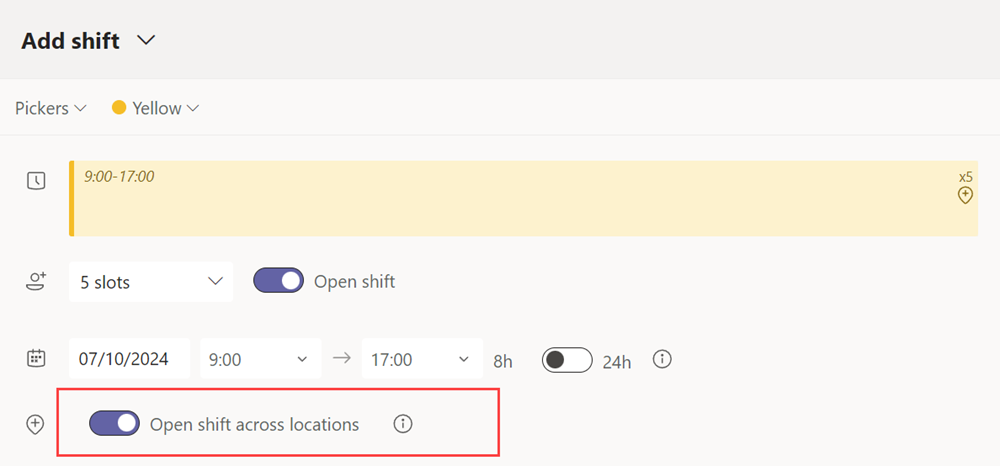Click the arrow between start and end times
Viewport: 1000px width, 466px height.
342,358
